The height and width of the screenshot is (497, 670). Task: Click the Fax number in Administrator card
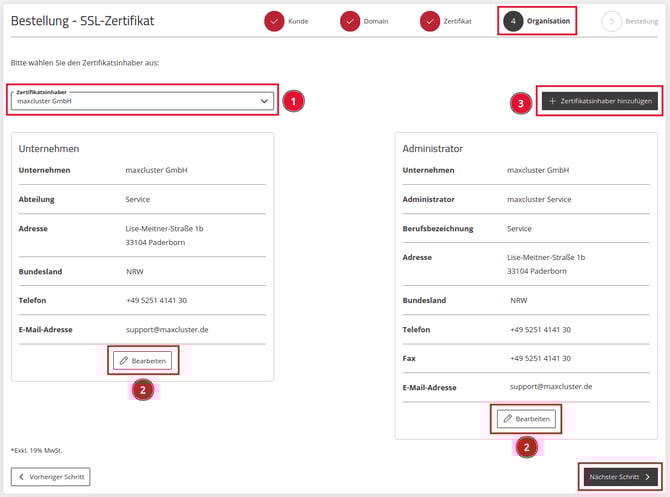point(540,358)
